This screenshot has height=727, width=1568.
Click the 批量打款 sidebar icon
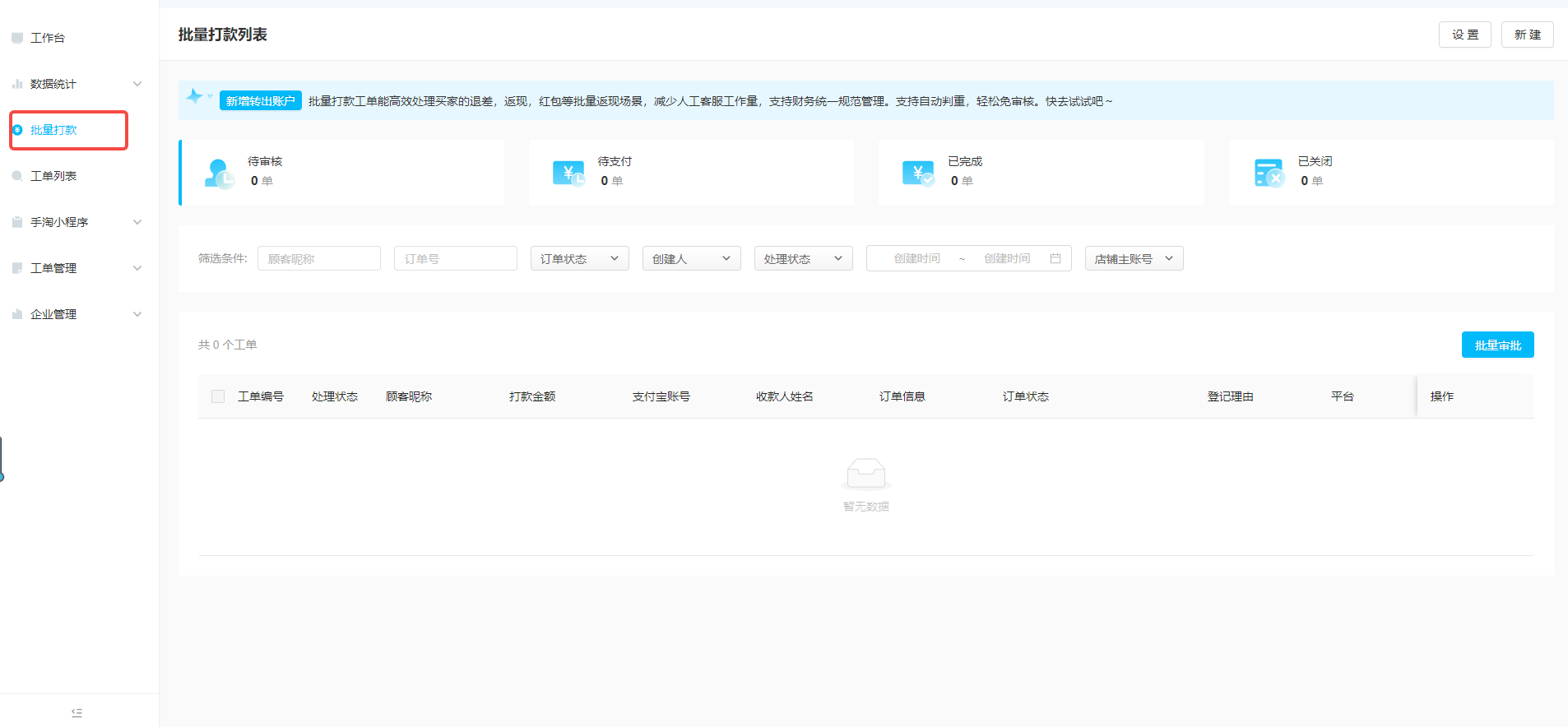tap(17, 130)
